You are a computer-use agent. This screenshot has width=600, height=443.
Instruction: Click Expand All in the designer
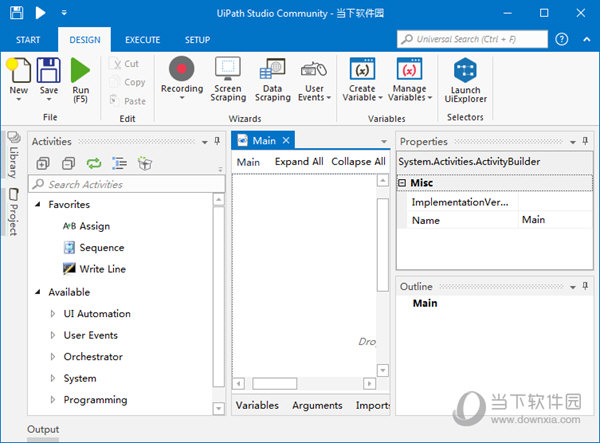click(299, 162)
